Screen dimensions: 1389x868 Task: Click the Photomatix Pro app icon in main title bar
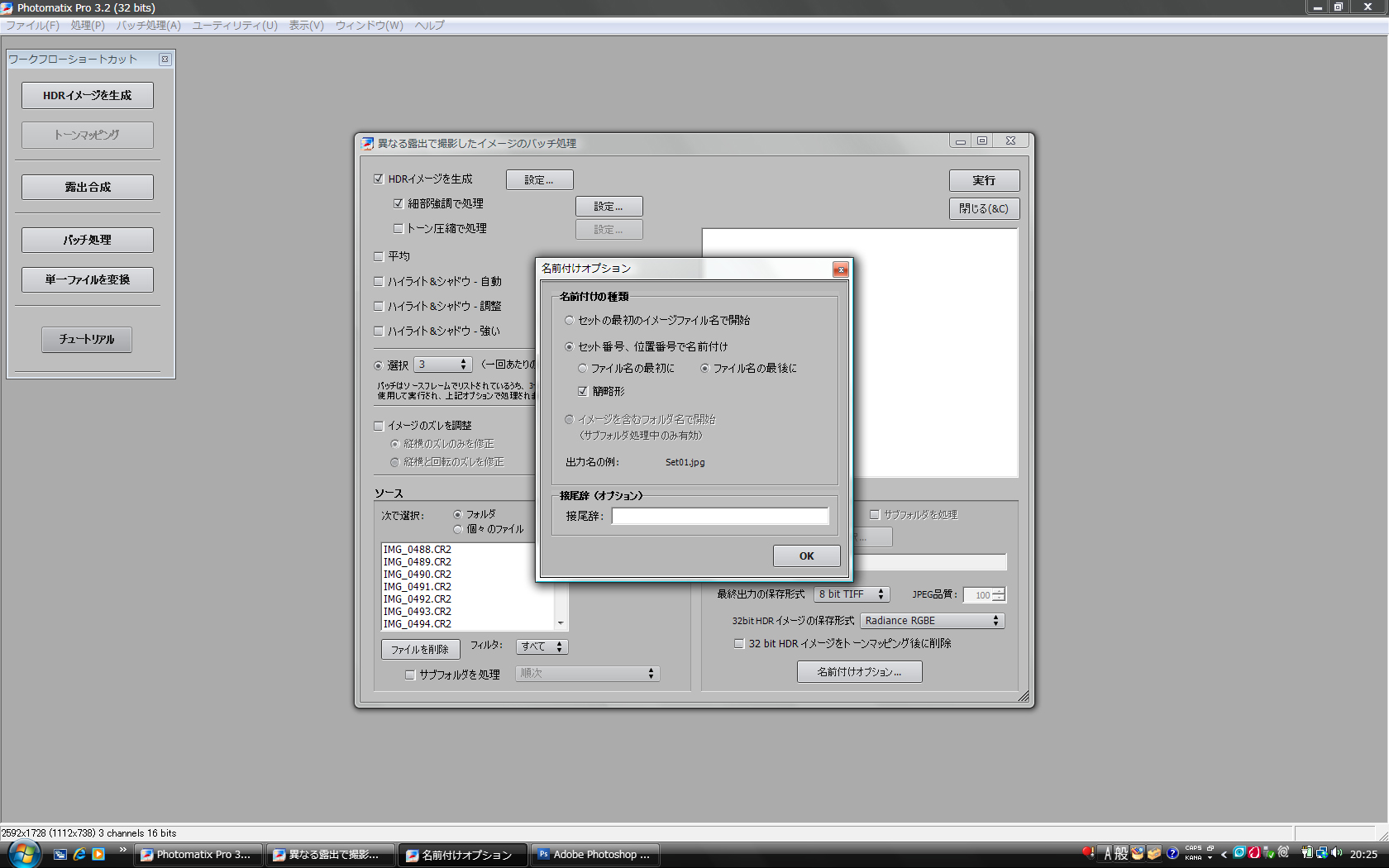coord(7,7)
